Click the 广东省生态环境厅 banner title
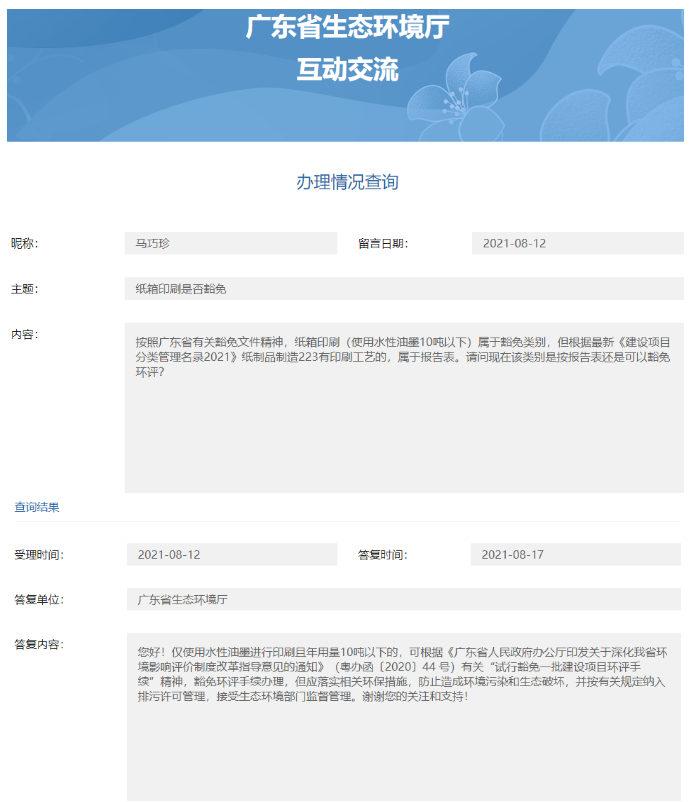Screen dimensions: 694x802 [x=347, y=28]
